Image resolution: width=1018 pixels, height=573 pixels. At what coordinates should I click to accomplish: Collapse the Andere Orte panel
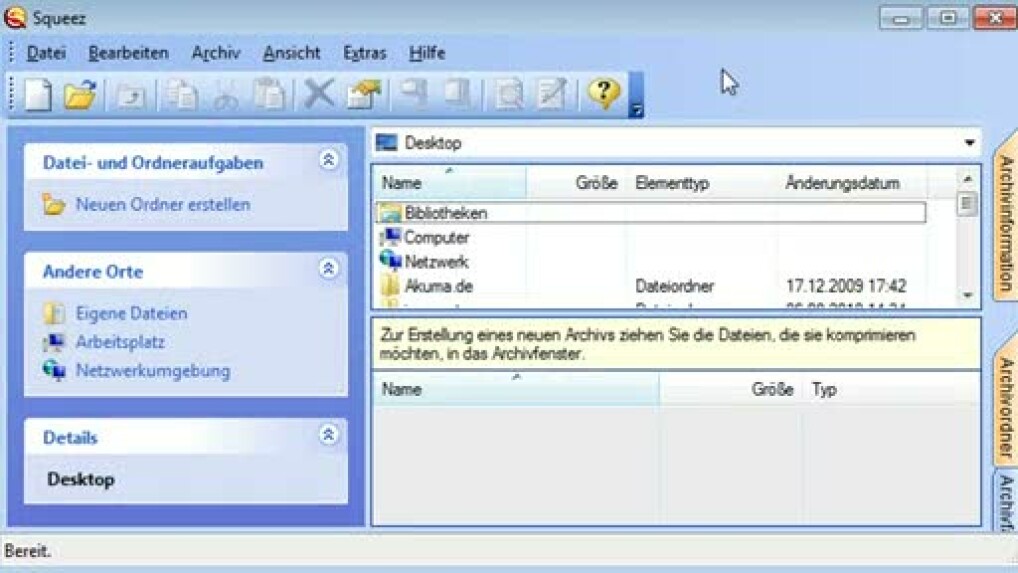click(328, 269)
